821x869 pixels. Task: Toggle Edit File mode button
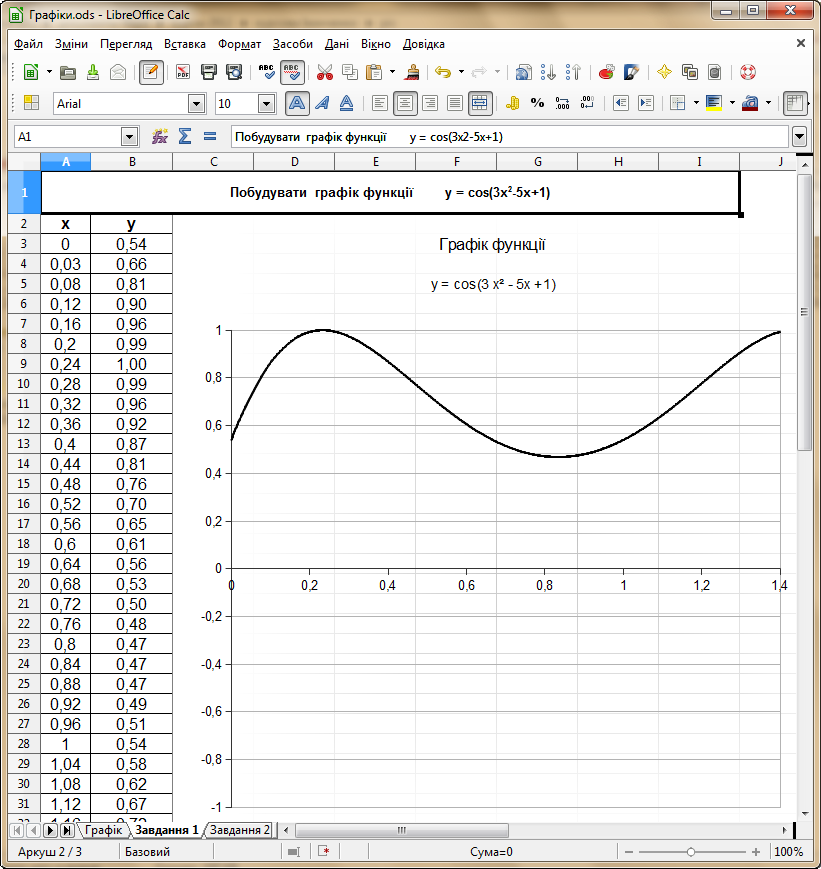click(x=151, y=72)
